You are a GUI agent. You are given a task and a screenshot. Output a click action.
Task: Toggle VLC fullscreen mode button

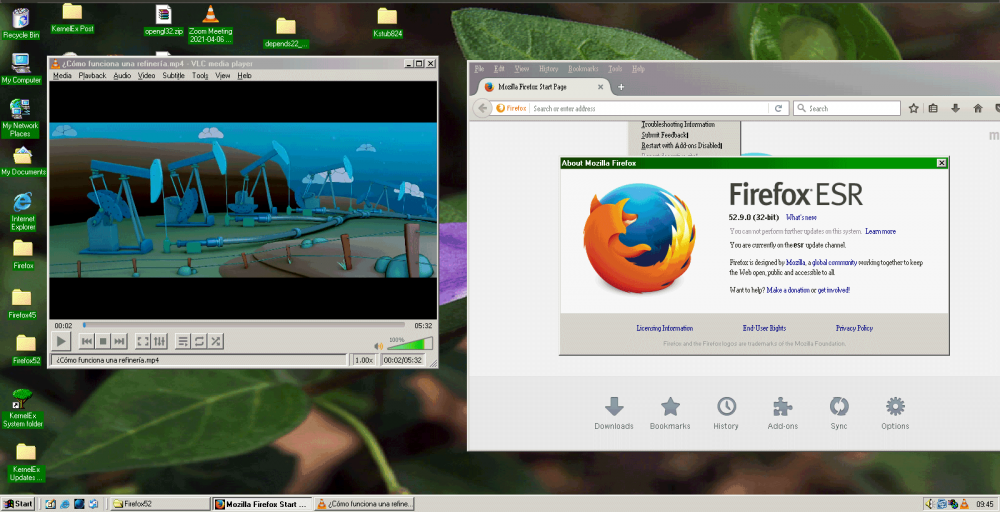(x=143, y=341)
